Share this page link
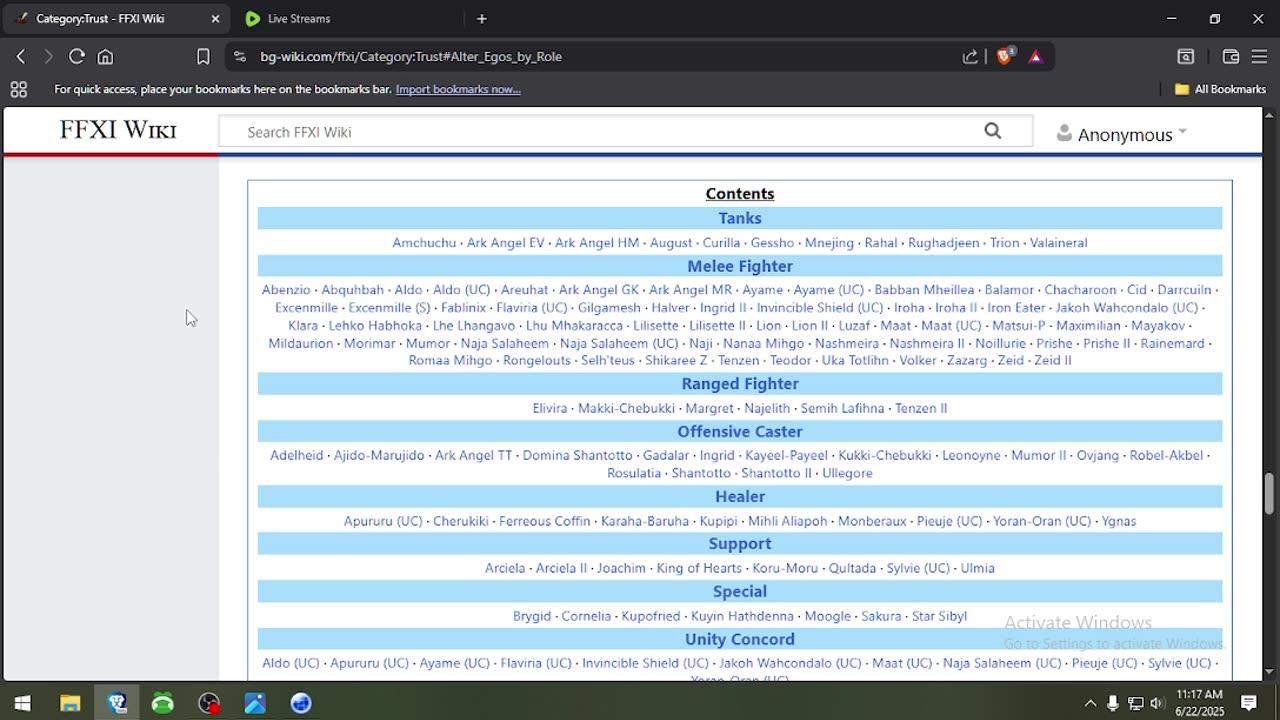Screen dimensions: 1280x720 click(970, 57)
